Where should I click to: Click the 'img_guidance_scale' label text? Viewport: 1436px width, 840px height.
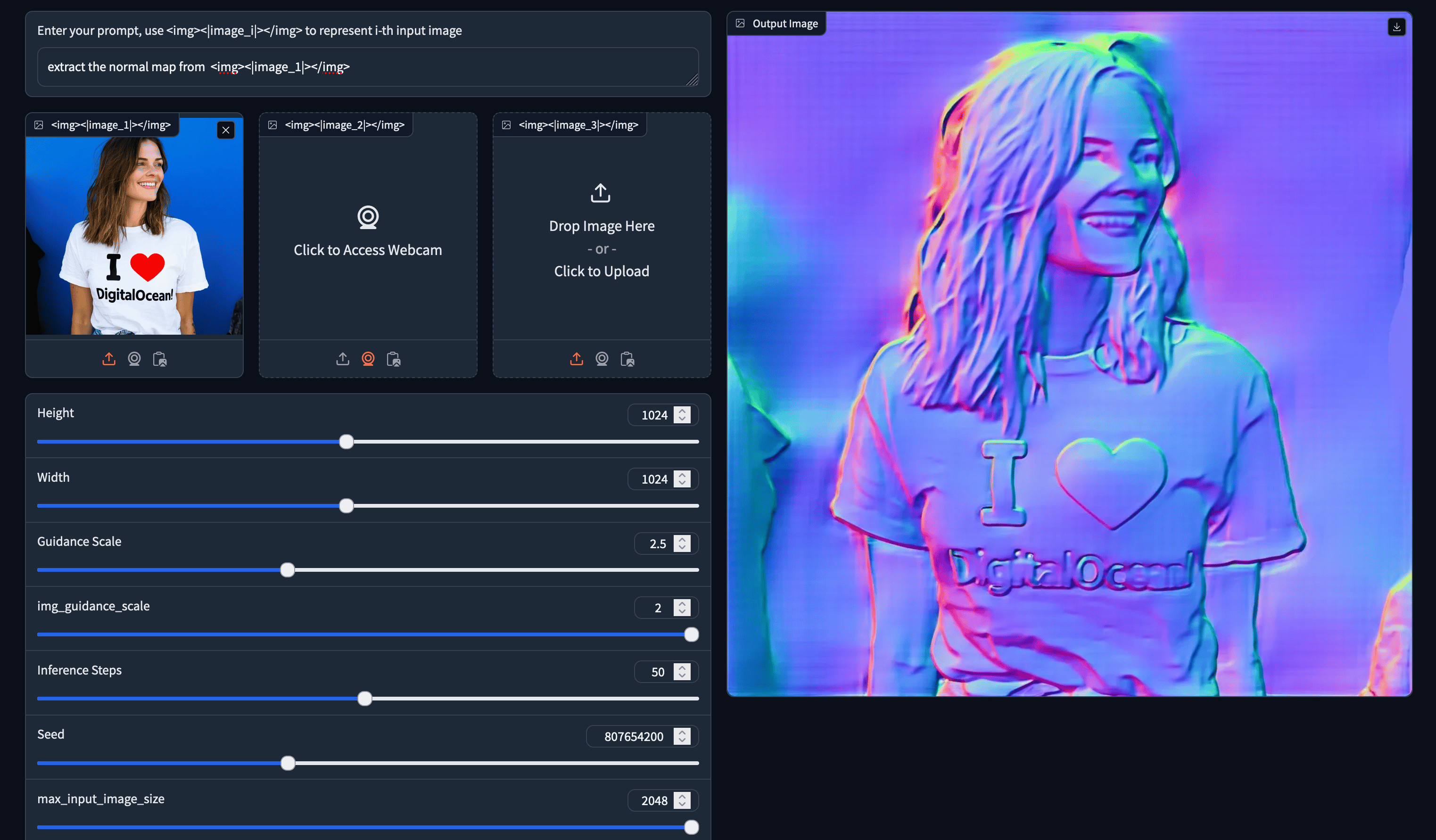click(93, 606)
